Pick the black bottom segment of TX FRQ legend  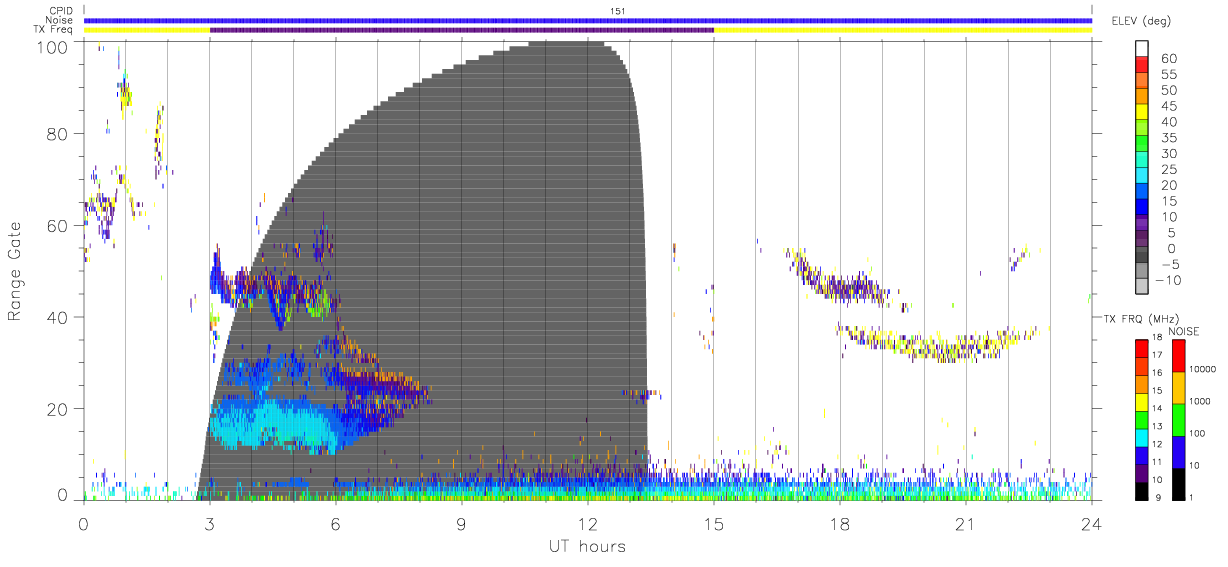coord(1141,489)
